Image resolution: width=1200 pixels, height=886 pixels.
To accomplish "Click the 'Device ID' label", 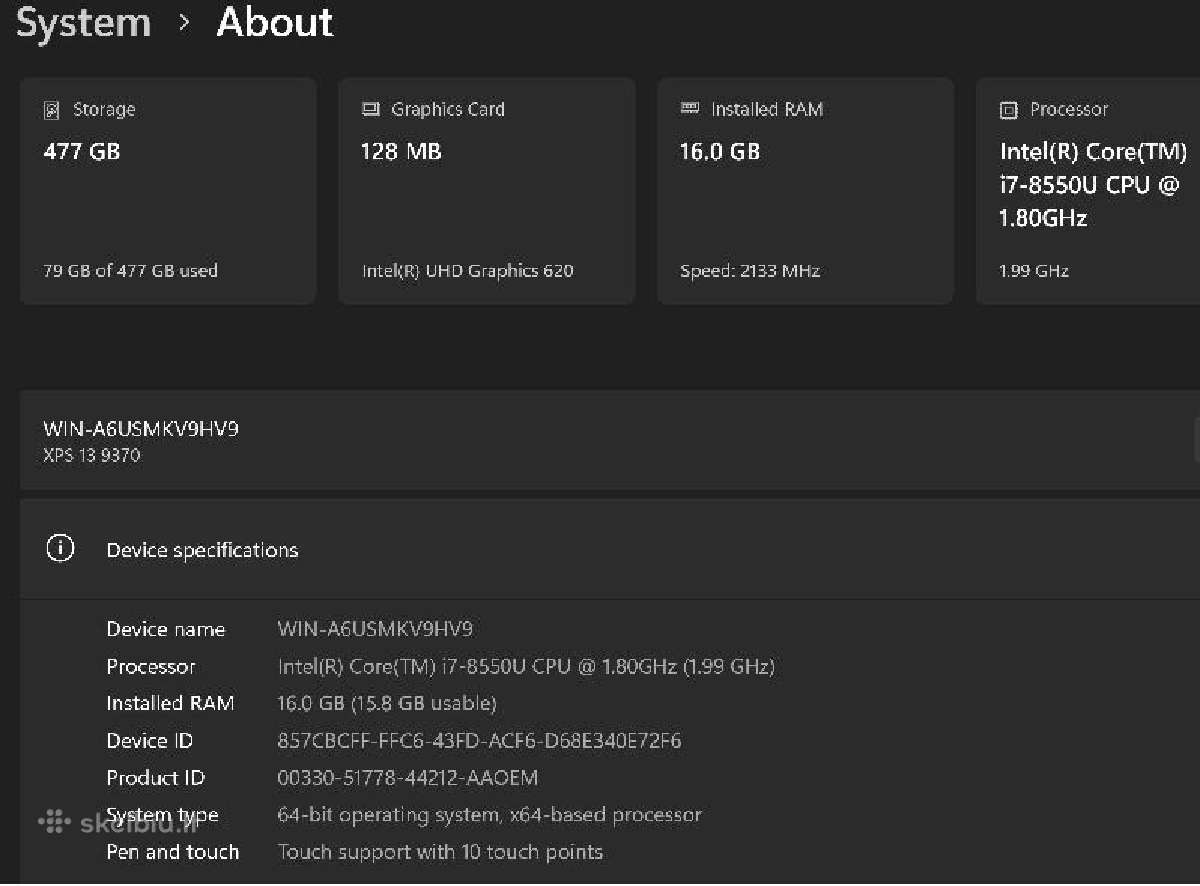I will click(x=150, y=741).
